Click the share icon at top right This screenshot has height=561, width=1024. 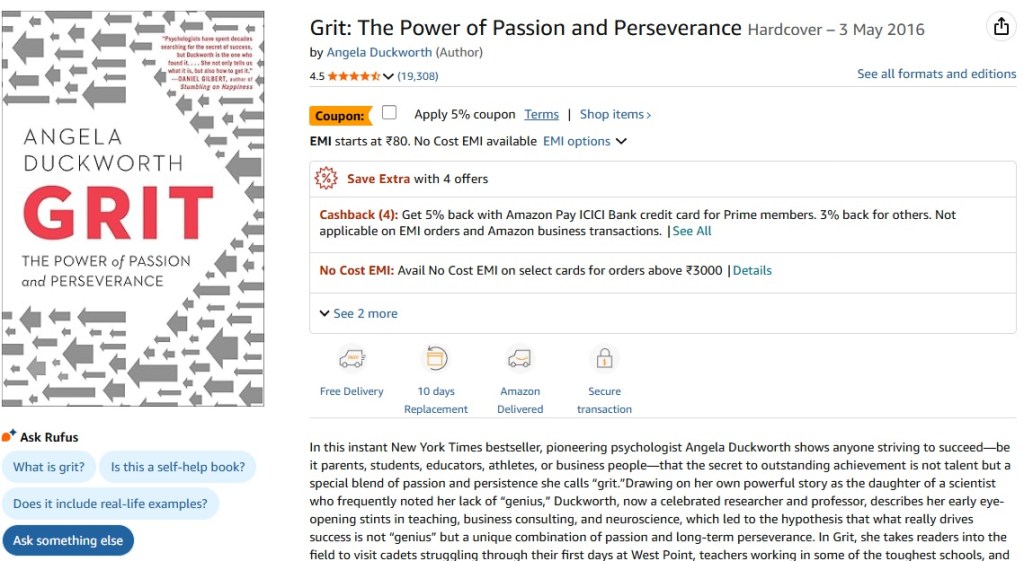click(x=1001, y=27)
